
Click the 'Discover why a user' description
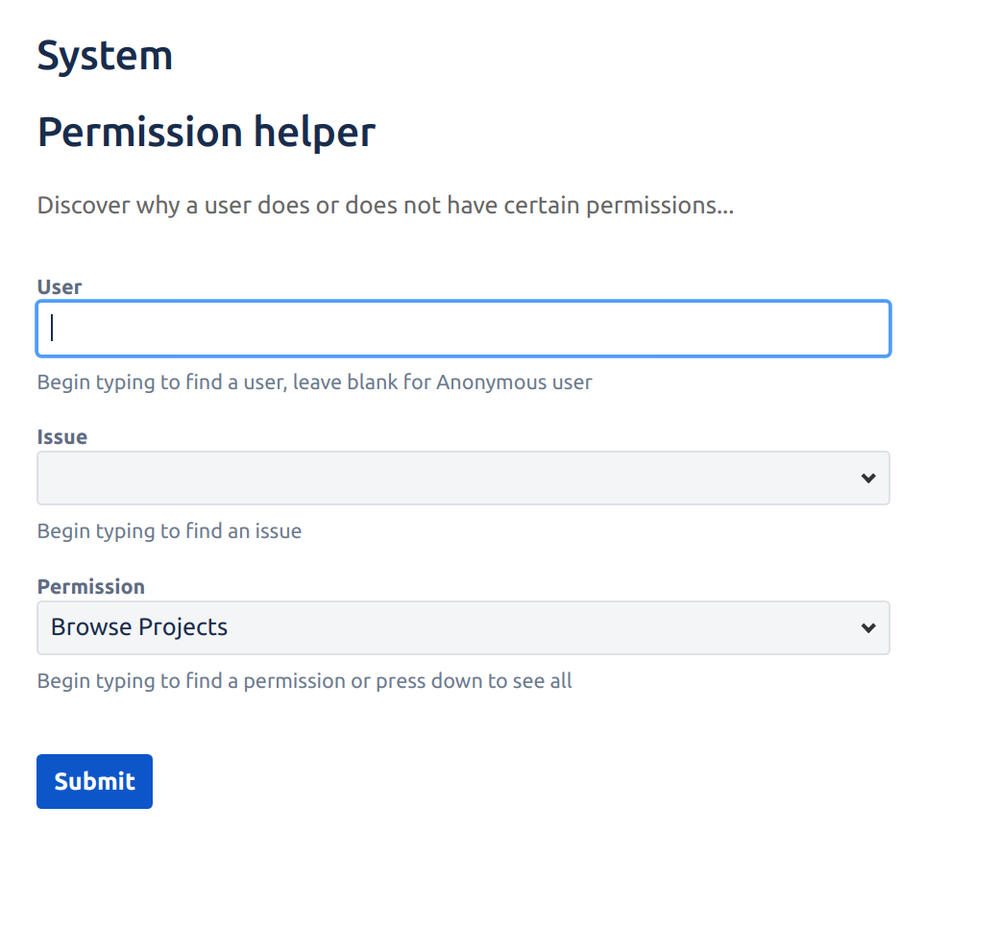[385, 206]
